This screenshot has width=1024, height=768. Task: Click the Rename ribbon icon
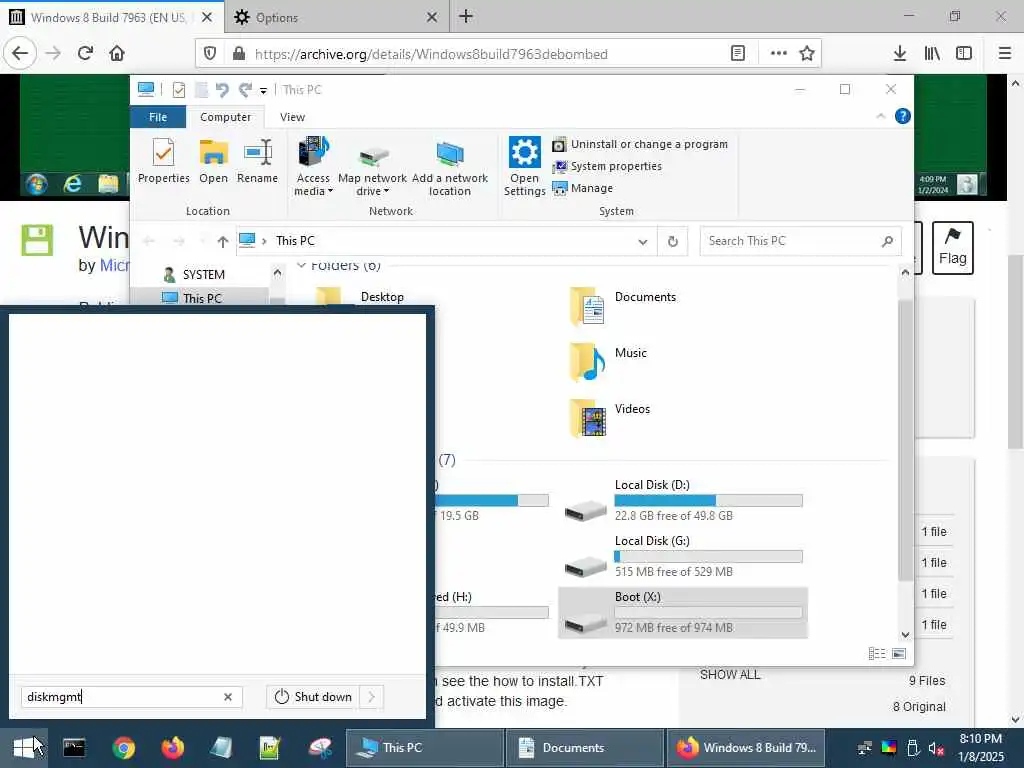[x=257, y=161]
